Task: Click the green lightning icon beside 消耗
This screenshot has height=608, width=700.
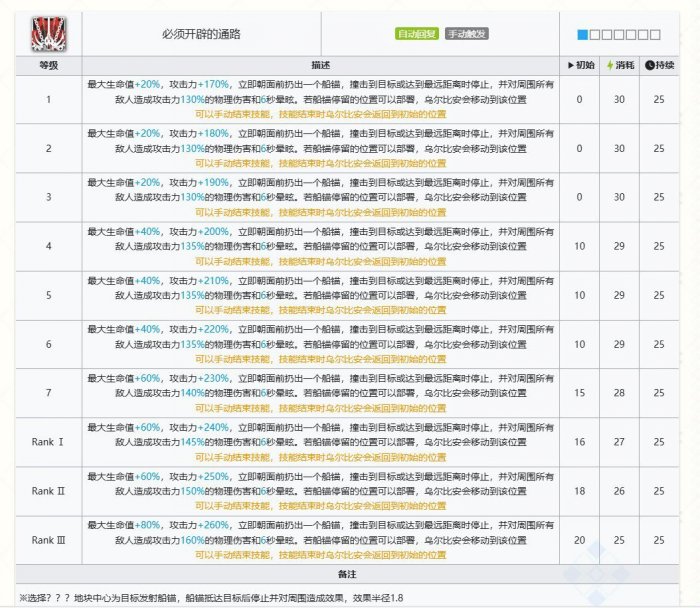Action: (610, 65)
